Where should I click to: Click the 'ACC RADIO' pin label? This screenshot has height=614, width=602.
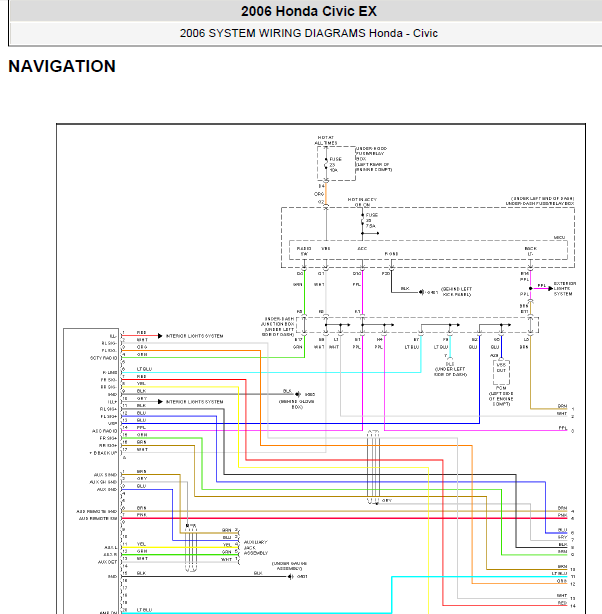click(x=104, y=431)
